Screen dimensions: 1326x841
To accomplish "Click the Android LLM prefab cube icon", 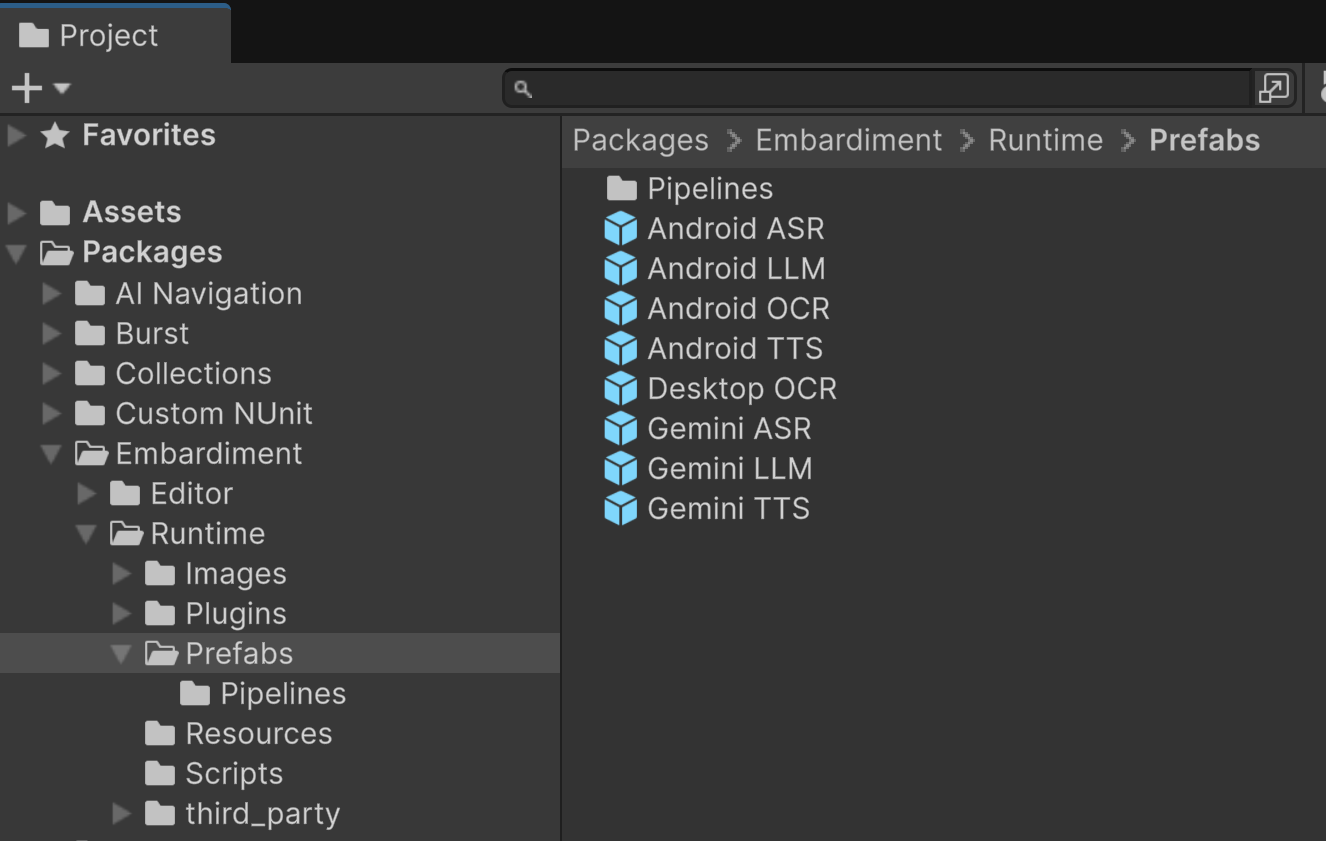I will [621, 269].
